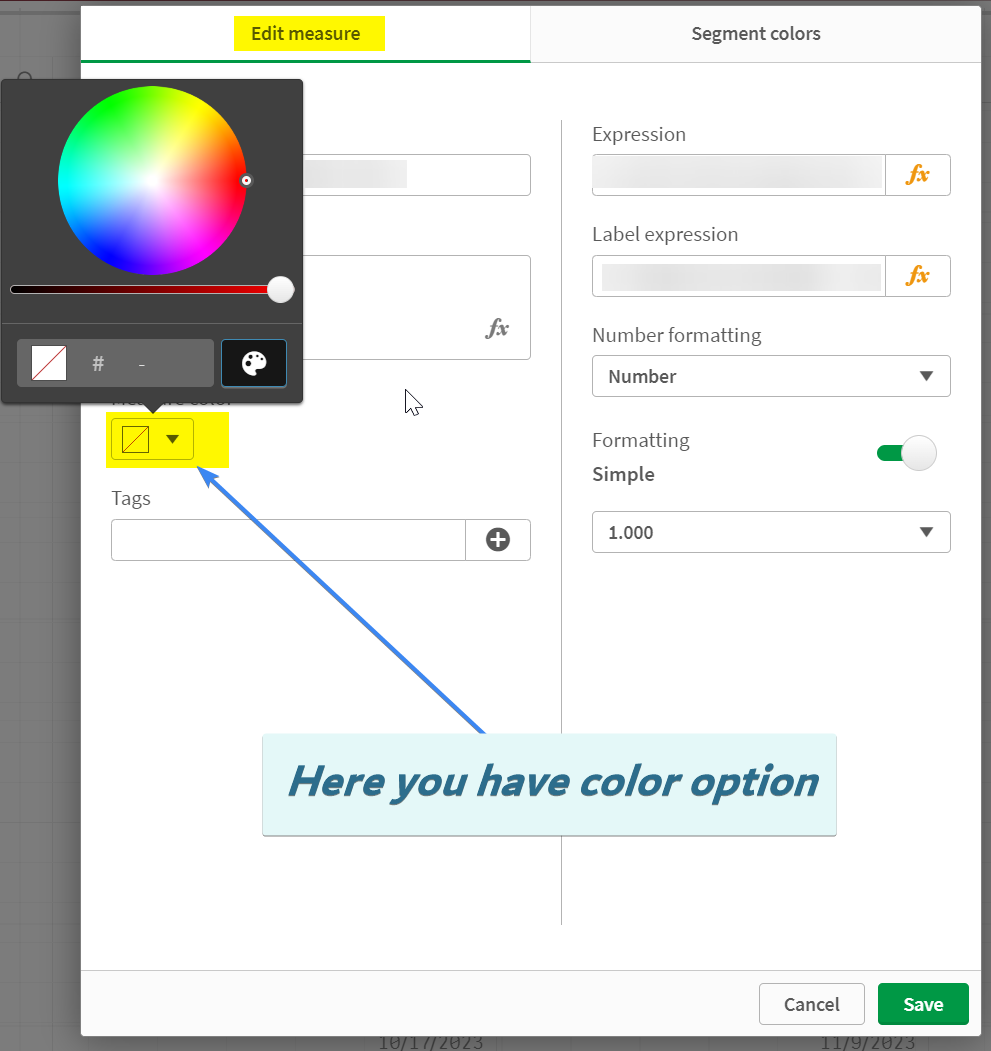991x1051 pixels.
Task: Click the brightness slider handle
Action: (280, 289)
